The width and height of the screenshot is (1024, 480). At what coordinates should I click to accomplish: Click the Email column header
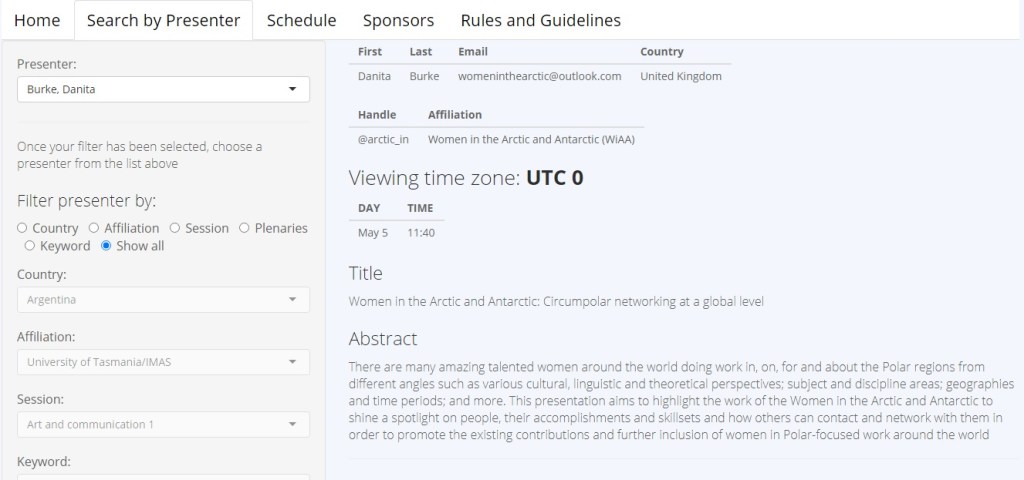point(472,51)
